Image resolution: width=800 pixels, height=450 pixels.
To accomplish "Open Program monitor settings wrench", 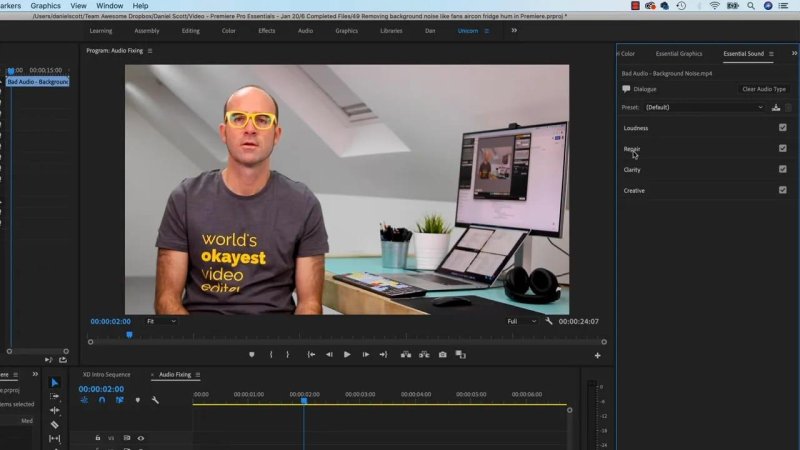I will click(x=548, y=321).
